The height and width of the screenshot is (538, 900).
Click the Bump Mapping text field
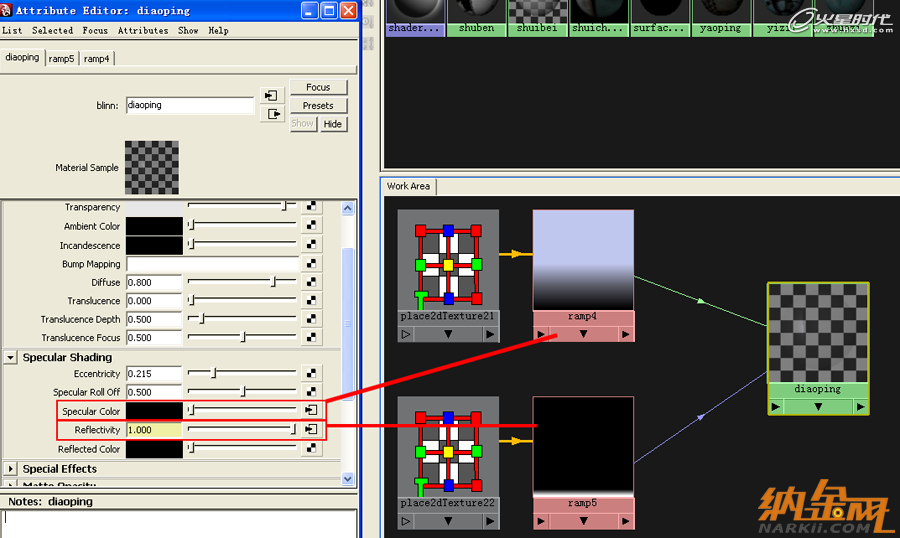[212, 264]
